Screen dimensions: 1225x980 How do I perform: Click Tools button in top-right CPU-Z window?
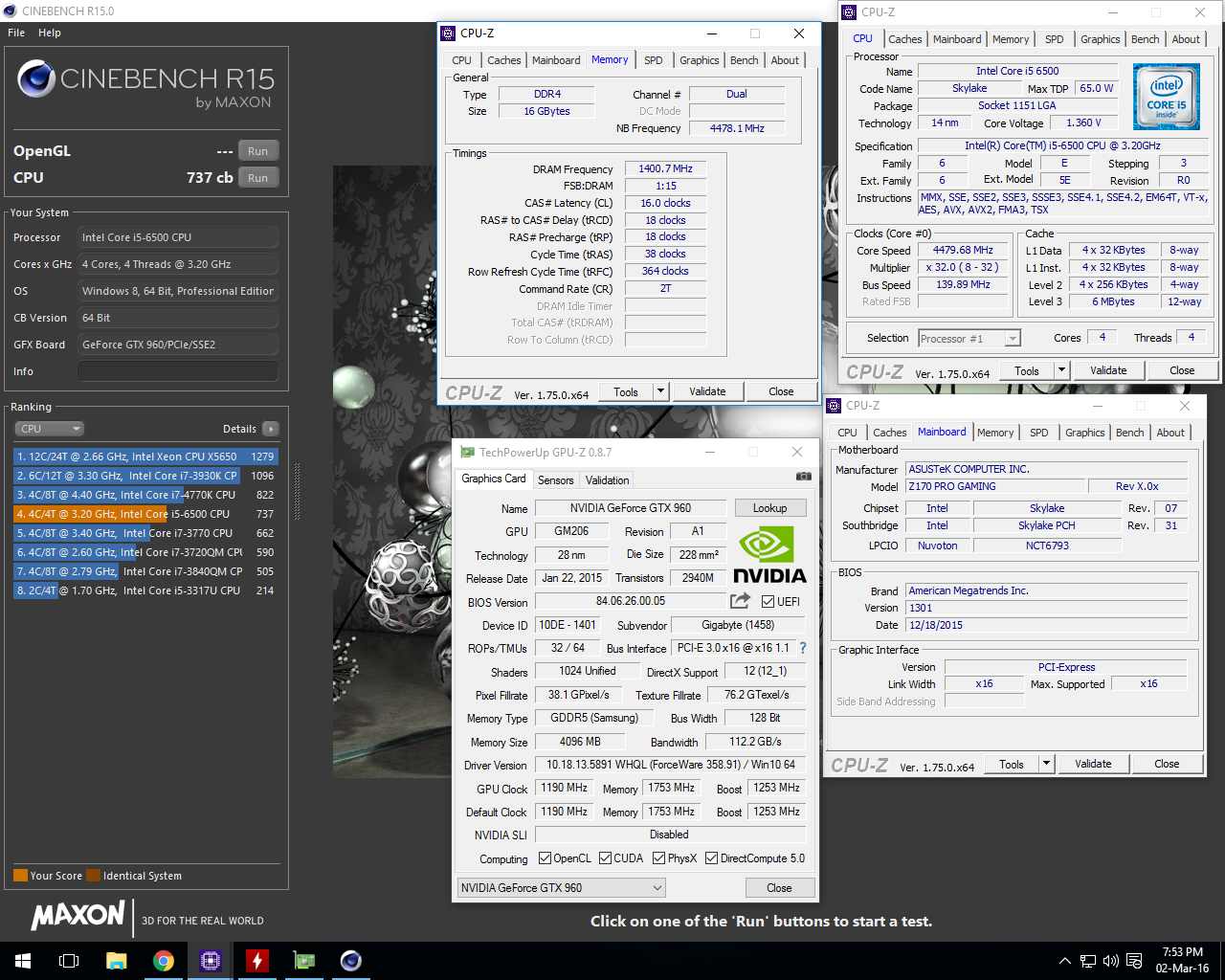click(1027, 370)
